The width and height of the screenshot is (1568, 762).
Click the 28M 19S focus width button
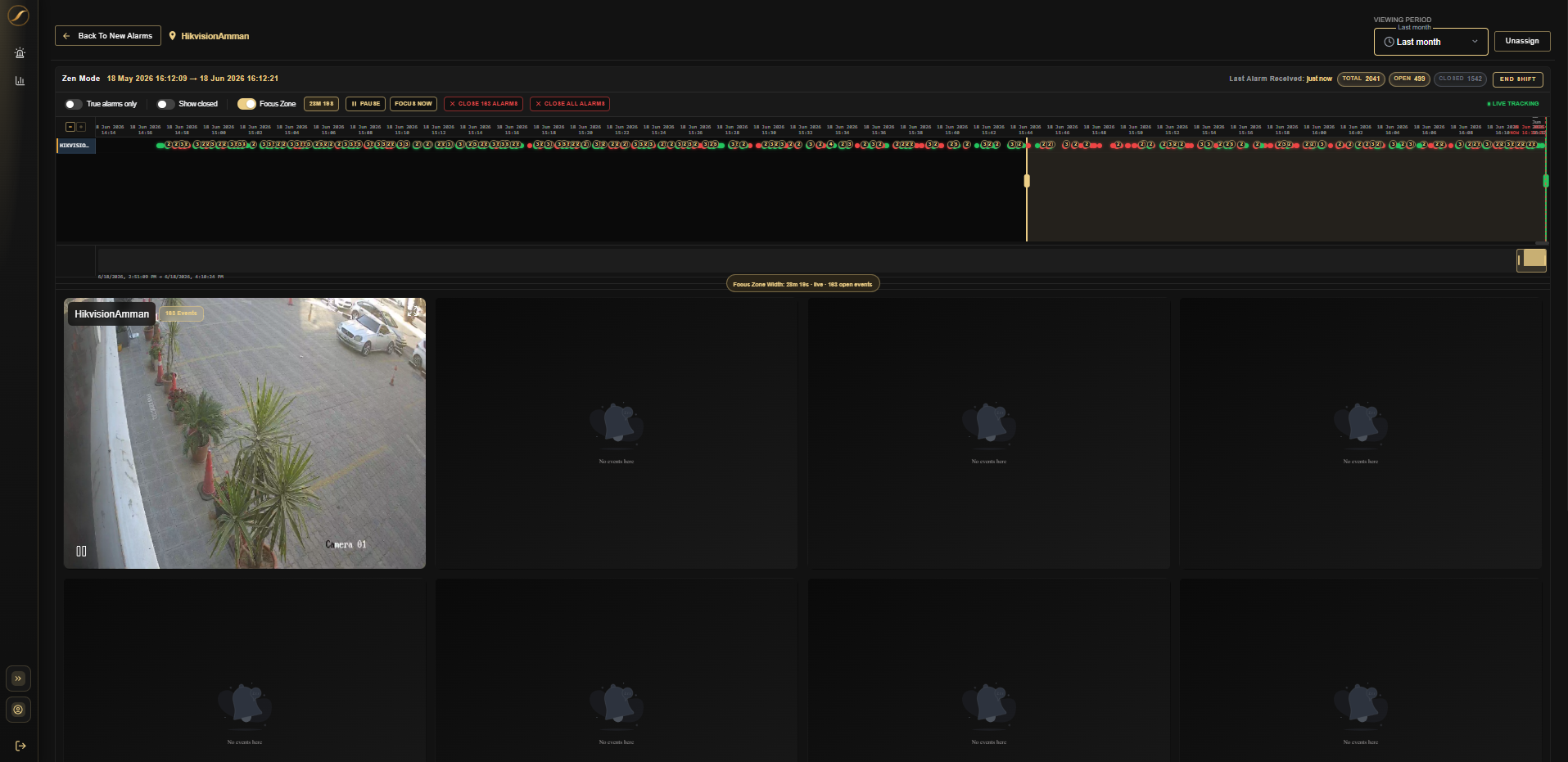point(321,104)
